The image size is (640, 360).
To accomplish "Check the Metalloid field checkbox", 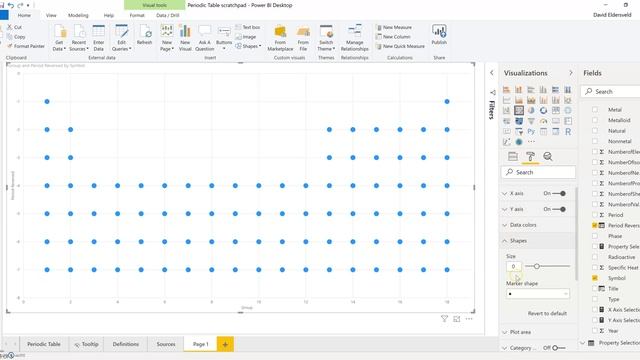I will [595, 120].
